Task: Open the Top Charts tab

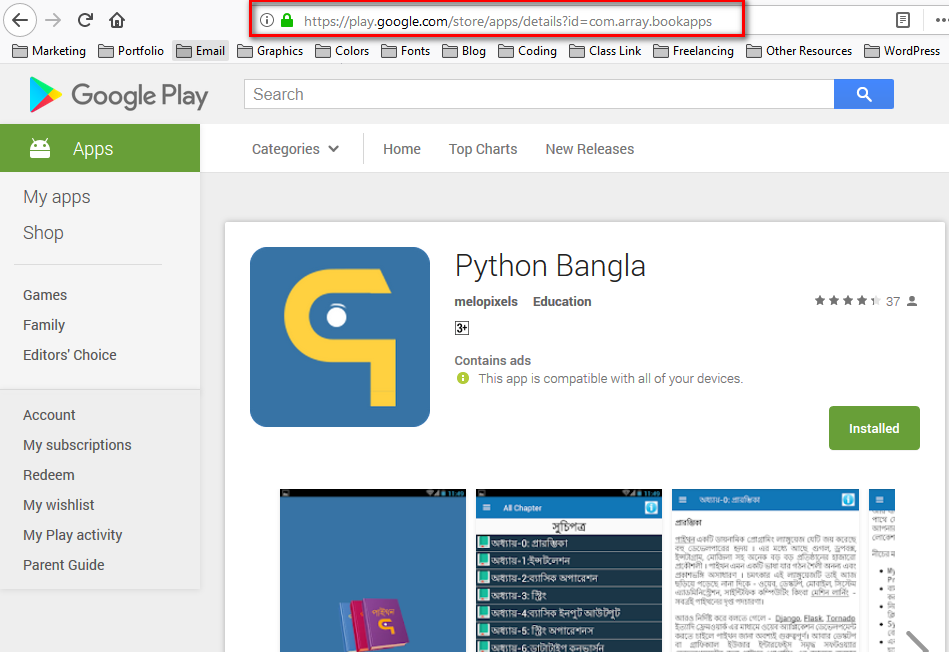Action: coord(483,149)
